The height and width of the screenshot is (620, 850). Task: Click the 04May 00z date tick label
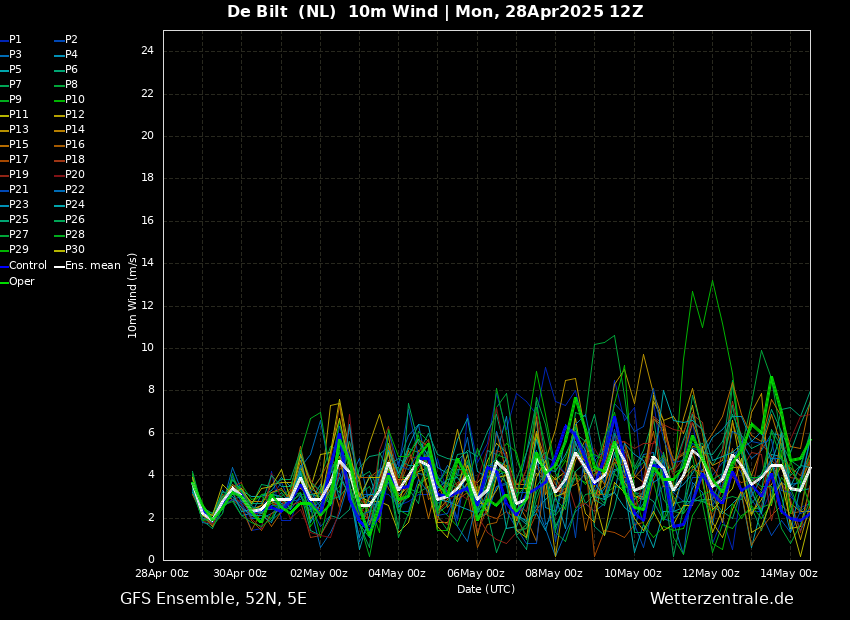397,574
